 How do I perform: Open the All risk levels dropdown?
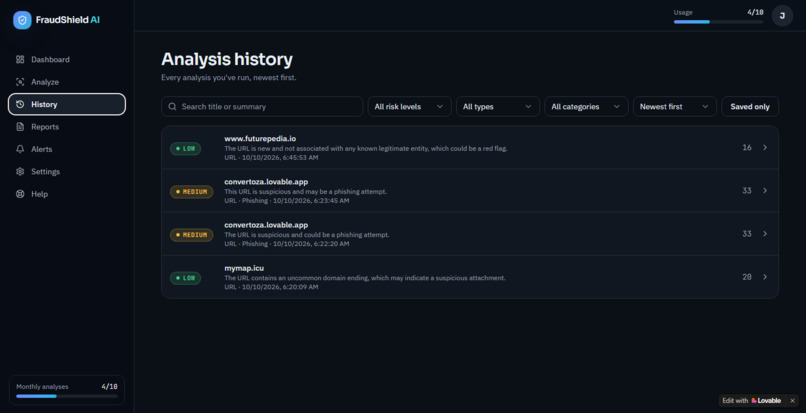pyautogui.click(x=409, y=106)
